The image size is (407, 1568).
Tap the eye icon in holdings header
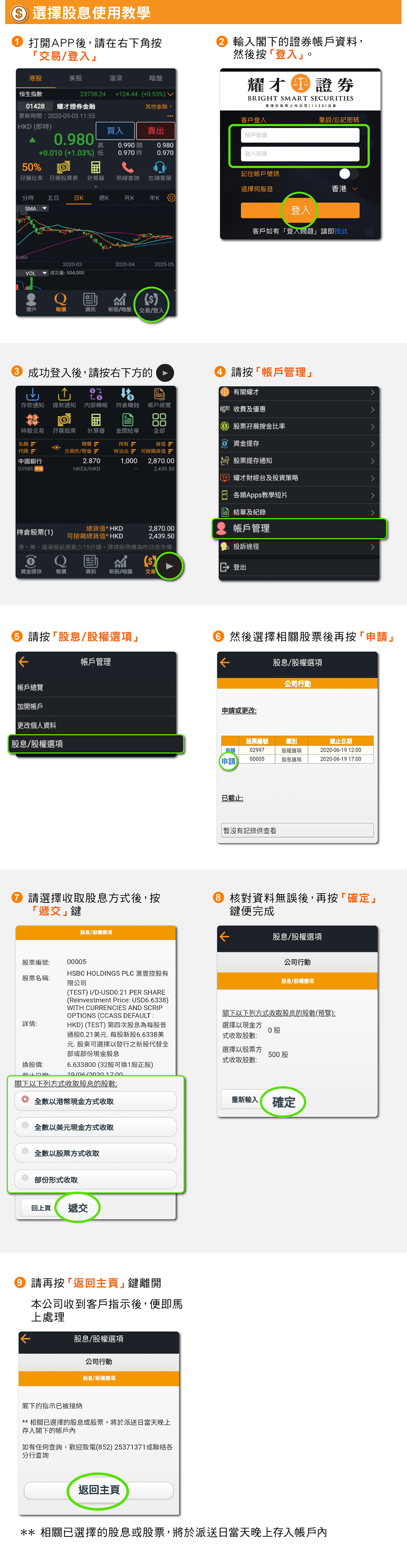click(56, 448)
